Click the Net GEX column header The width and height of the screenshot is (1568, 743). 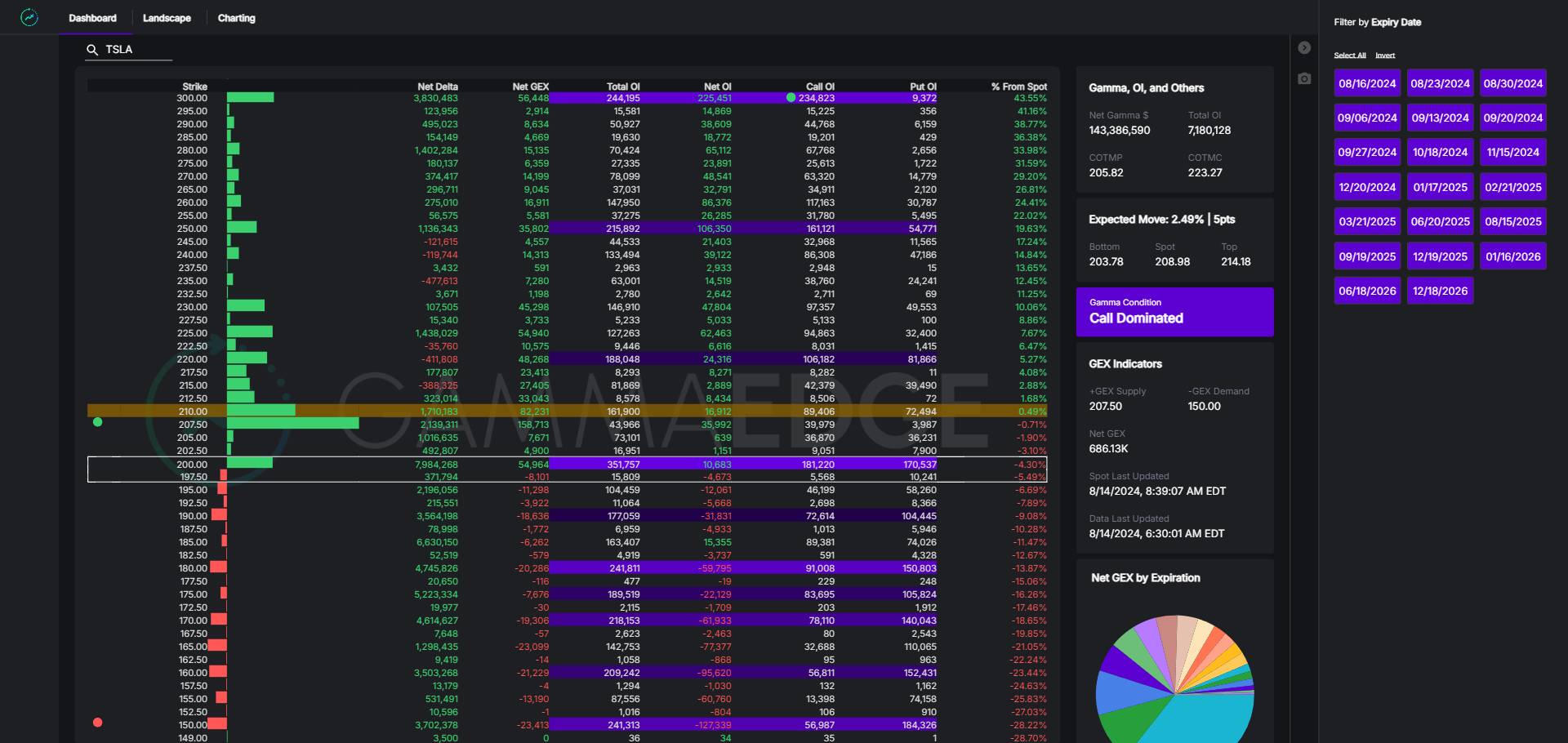point(530,87)
